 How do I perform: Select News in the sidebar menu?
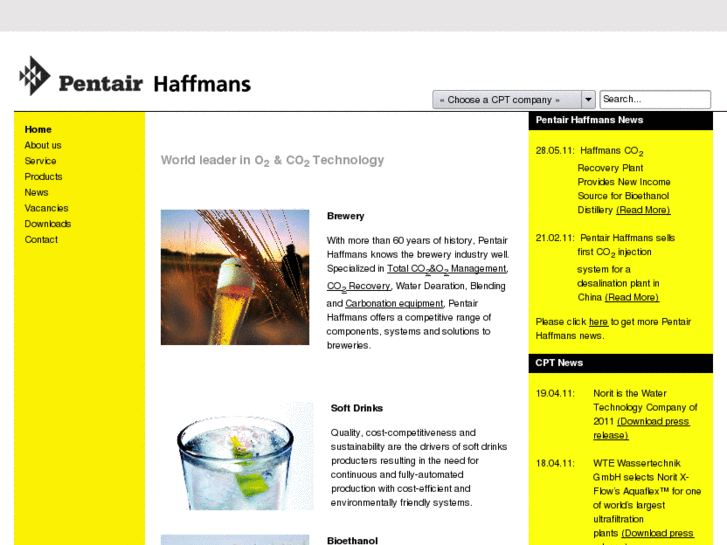36,192
